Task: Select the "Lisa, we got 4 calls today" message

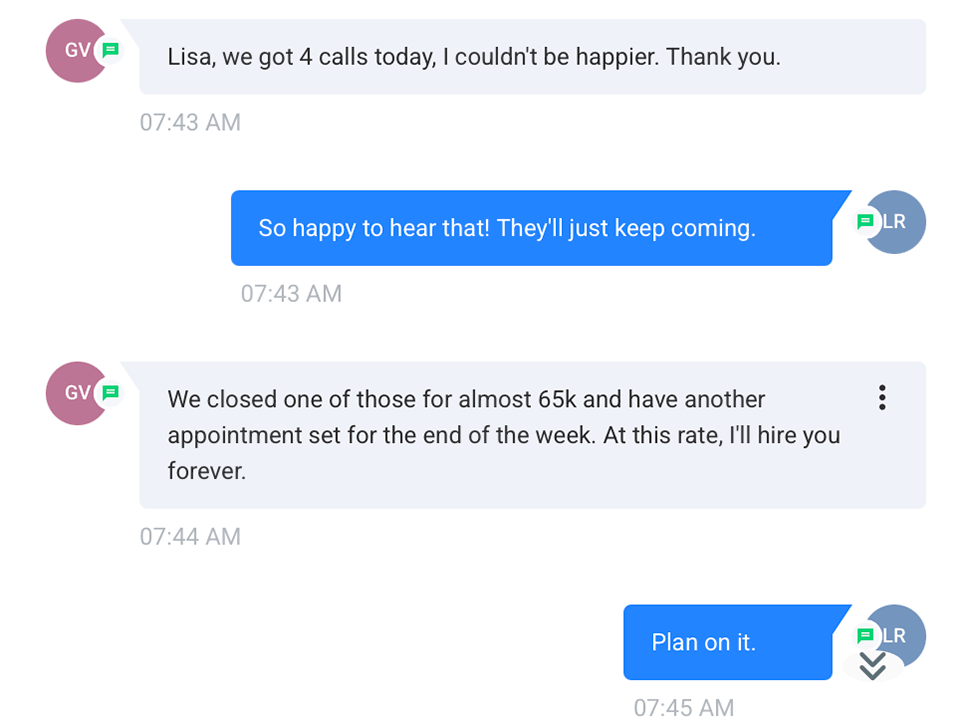Action: click(473, 57)
